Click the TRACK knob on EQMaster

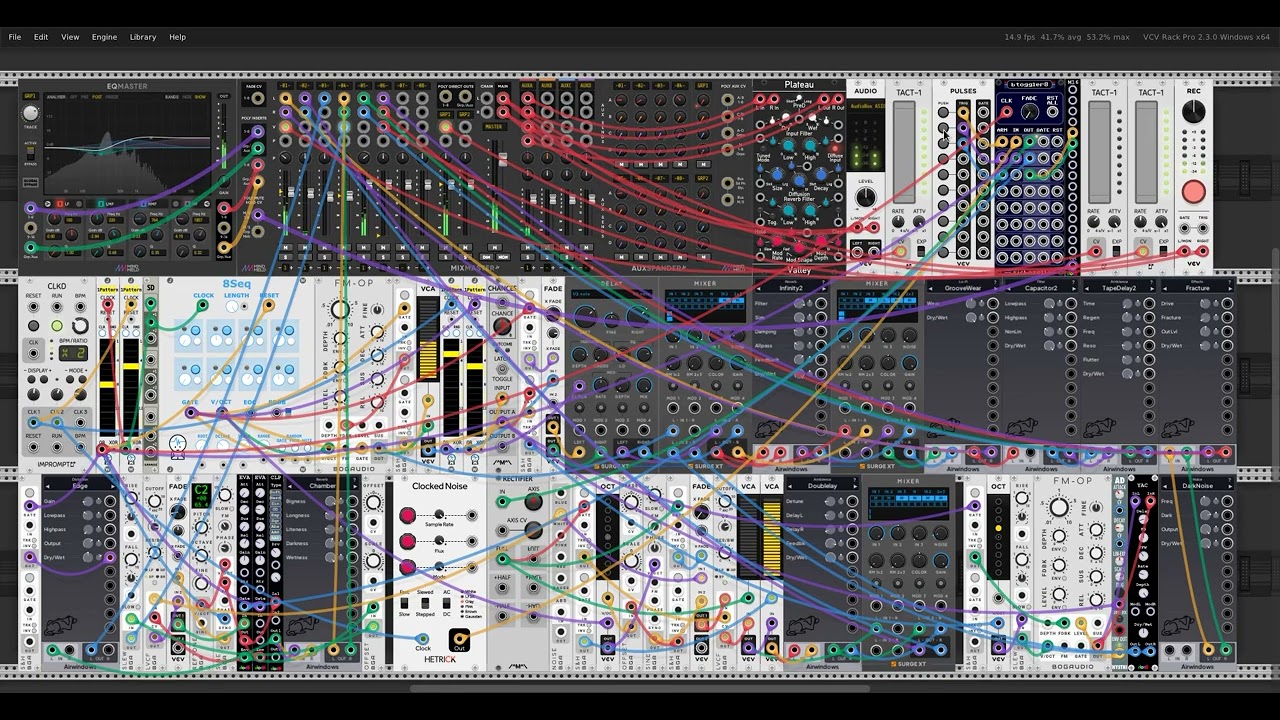(30, 113)
